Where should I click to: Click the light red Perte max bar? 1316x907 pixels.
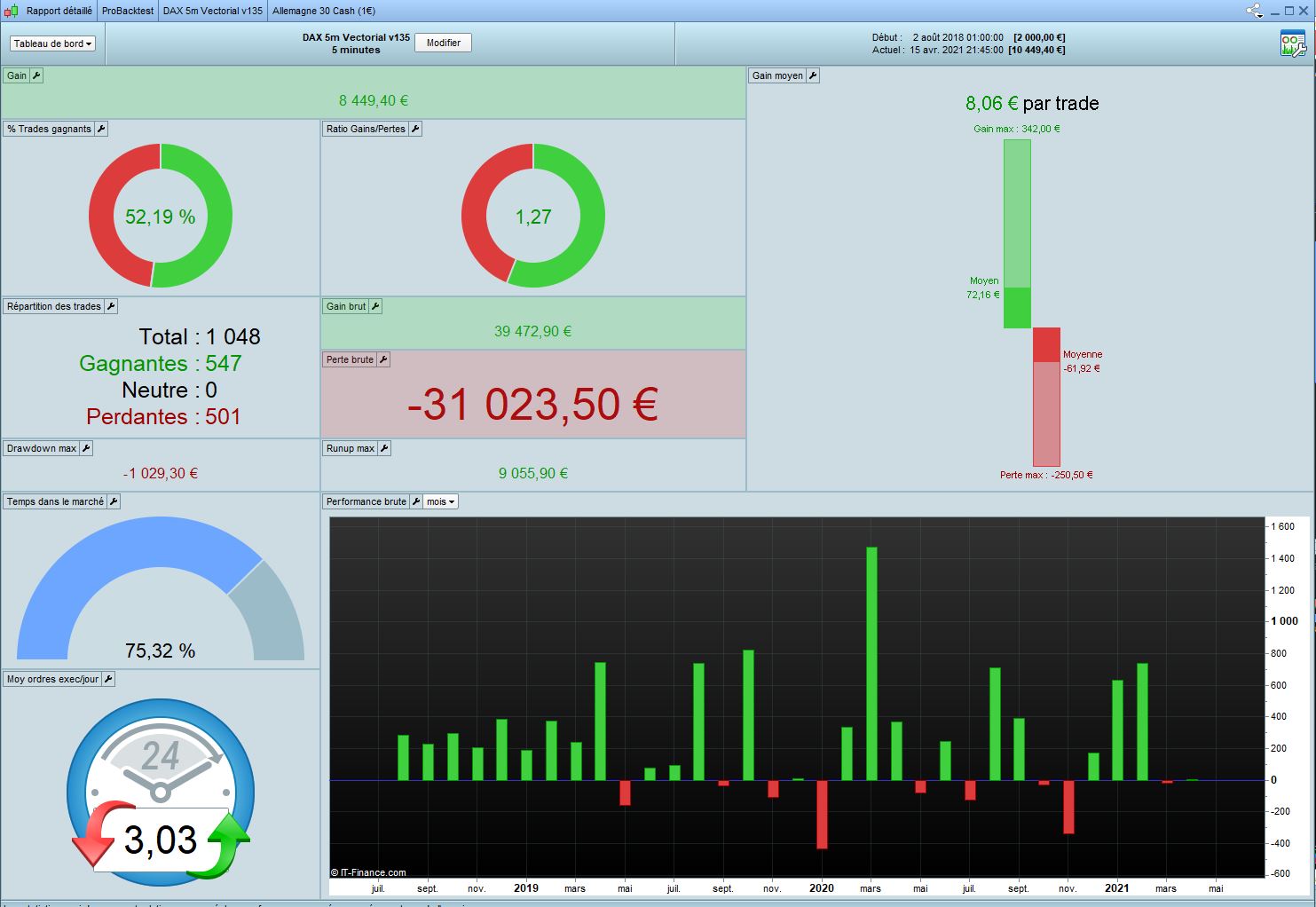tap(1046, 414)
